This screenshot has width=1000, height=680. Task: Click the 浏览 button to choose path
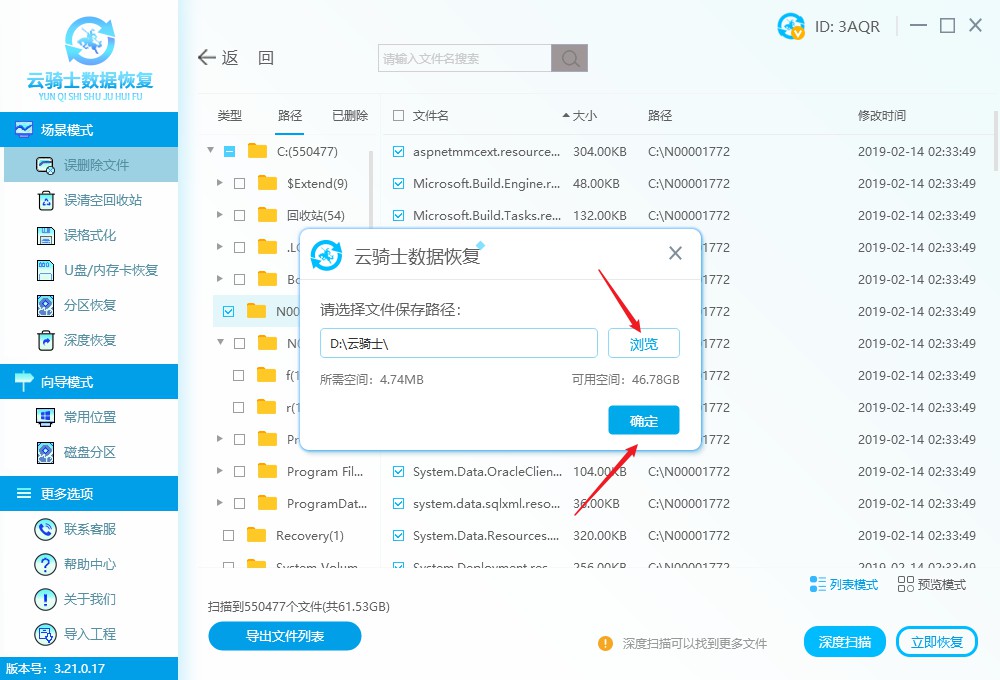643,343
